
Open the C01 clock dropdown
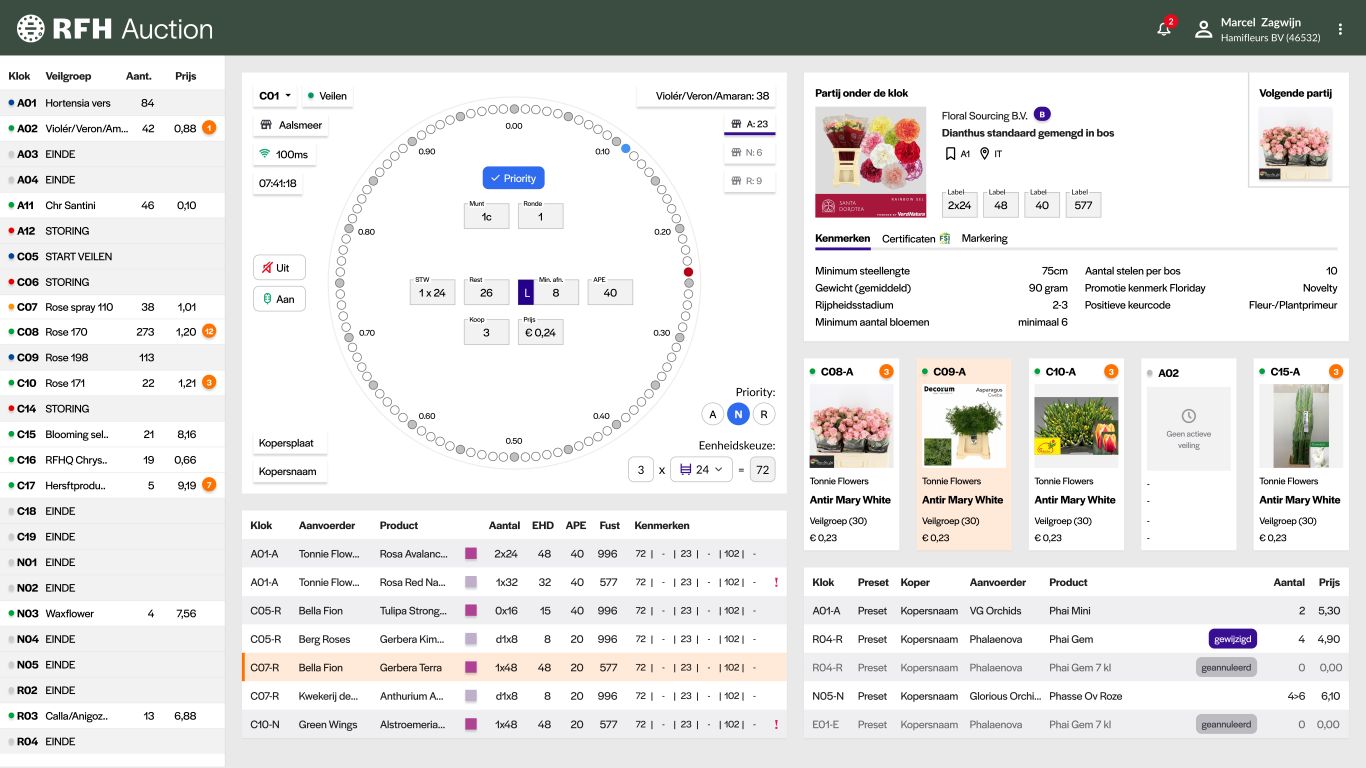(x=275, y=96)
